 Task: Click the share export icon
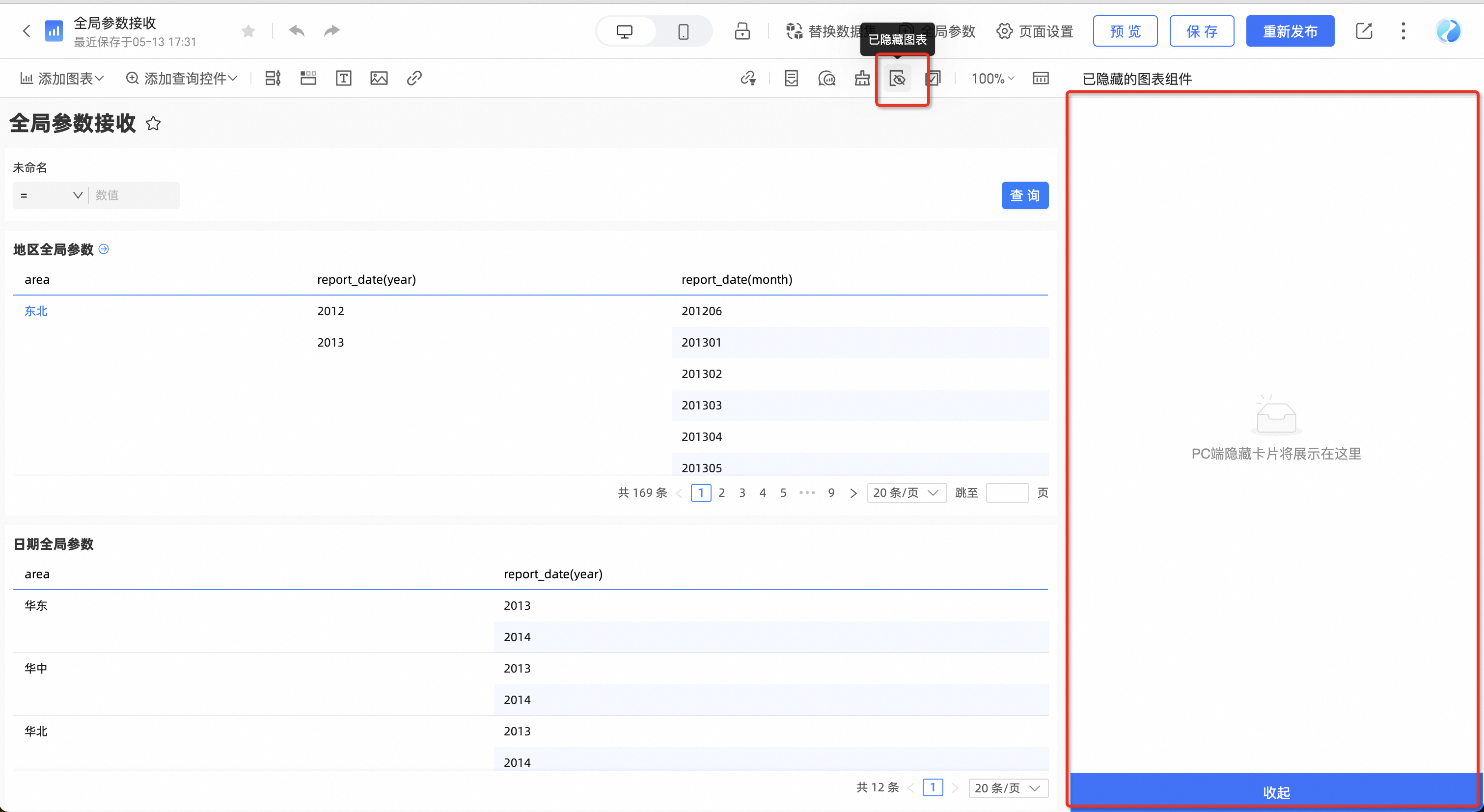click(x=1364, y=30)
